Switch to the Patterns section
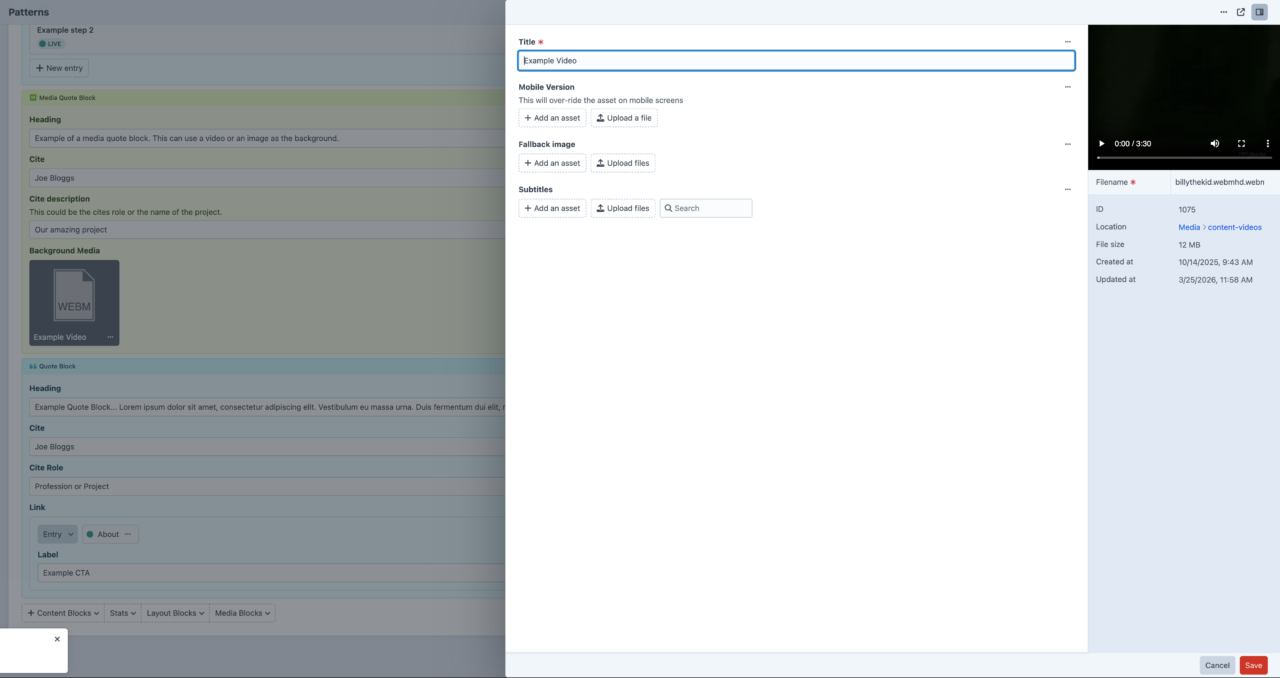 point(29,11)
